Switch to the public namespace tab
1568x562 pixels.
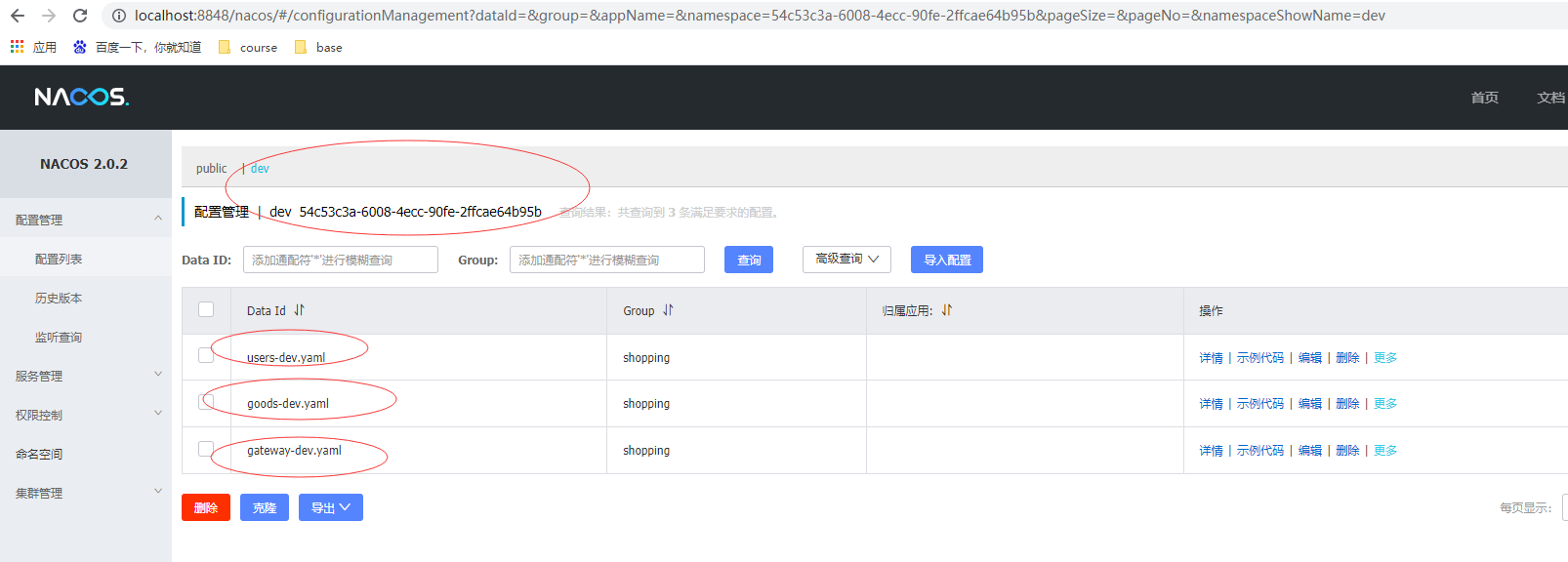pyautogui.click(x=211, y=169)
